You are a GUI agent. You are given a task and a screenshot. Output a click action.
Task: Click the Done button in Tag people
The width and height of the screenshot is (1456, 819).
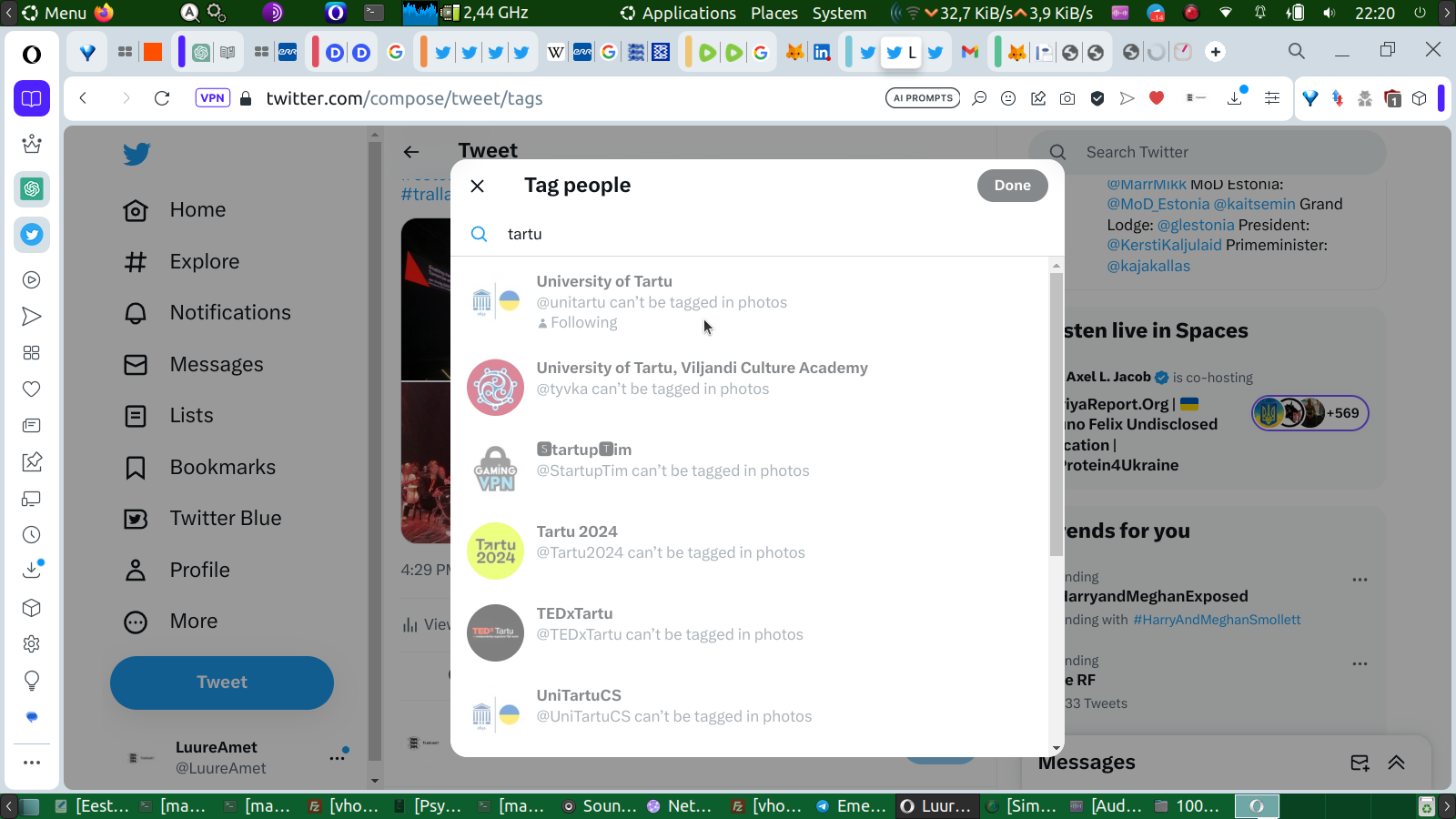[1012, 186]
